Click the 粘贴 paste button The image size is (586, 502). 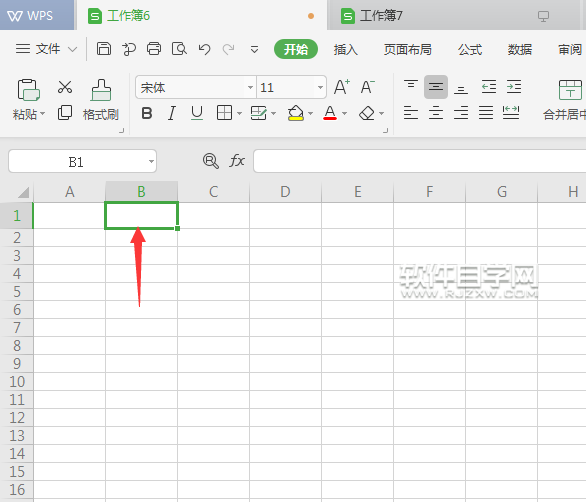(x=29, y=100)
